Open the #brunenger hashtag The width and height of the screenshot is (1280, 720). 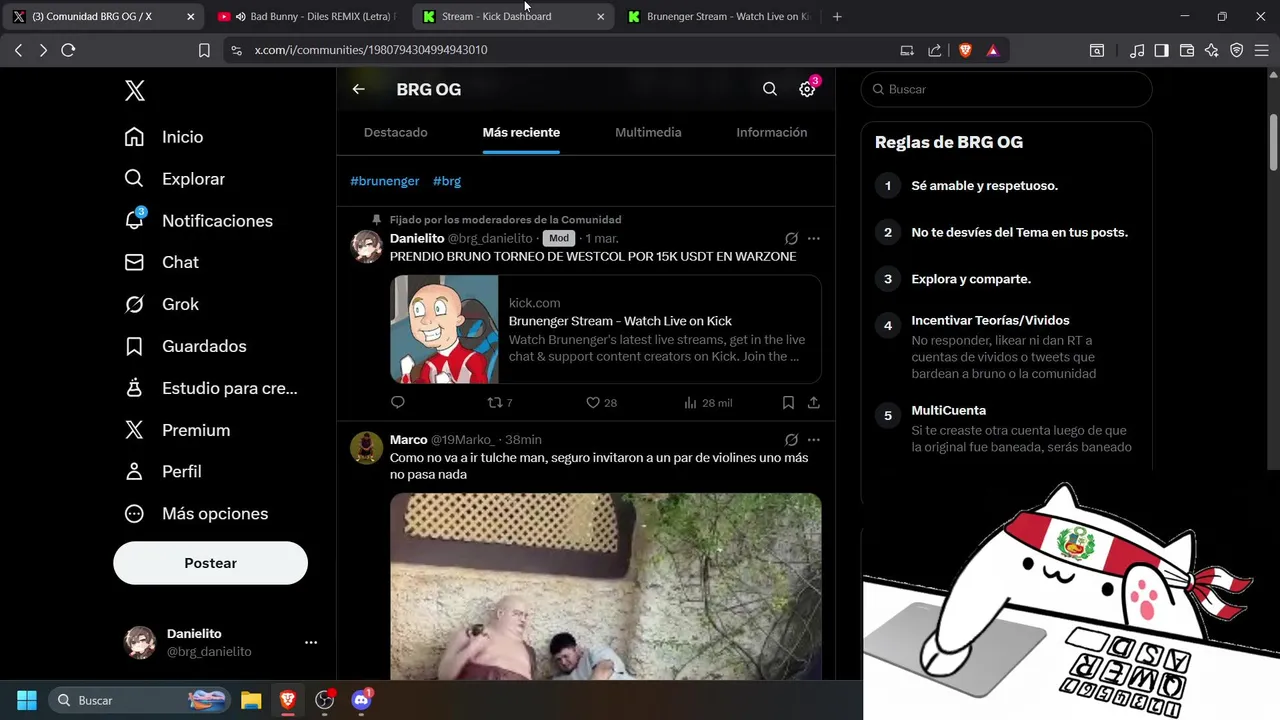tap(385, 181)
